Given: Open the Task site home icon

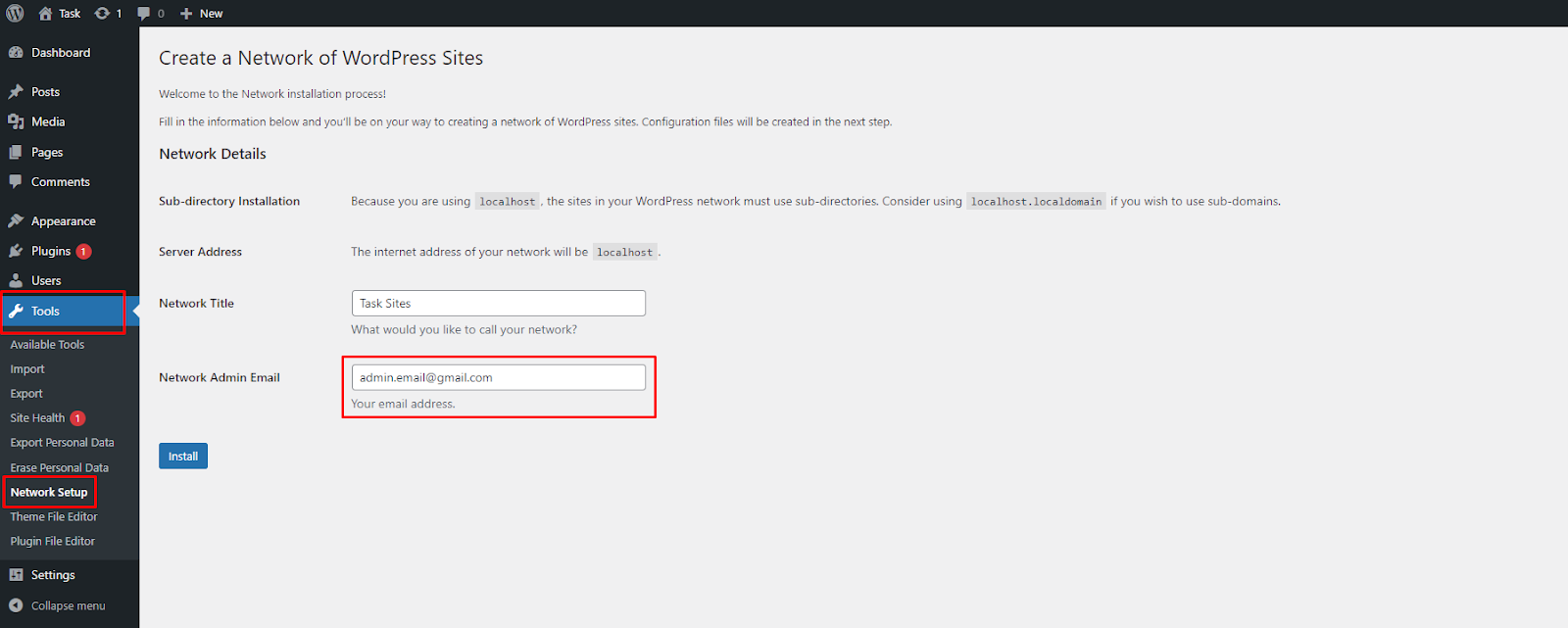Looking at the screenshot, I should coord(45,14).
